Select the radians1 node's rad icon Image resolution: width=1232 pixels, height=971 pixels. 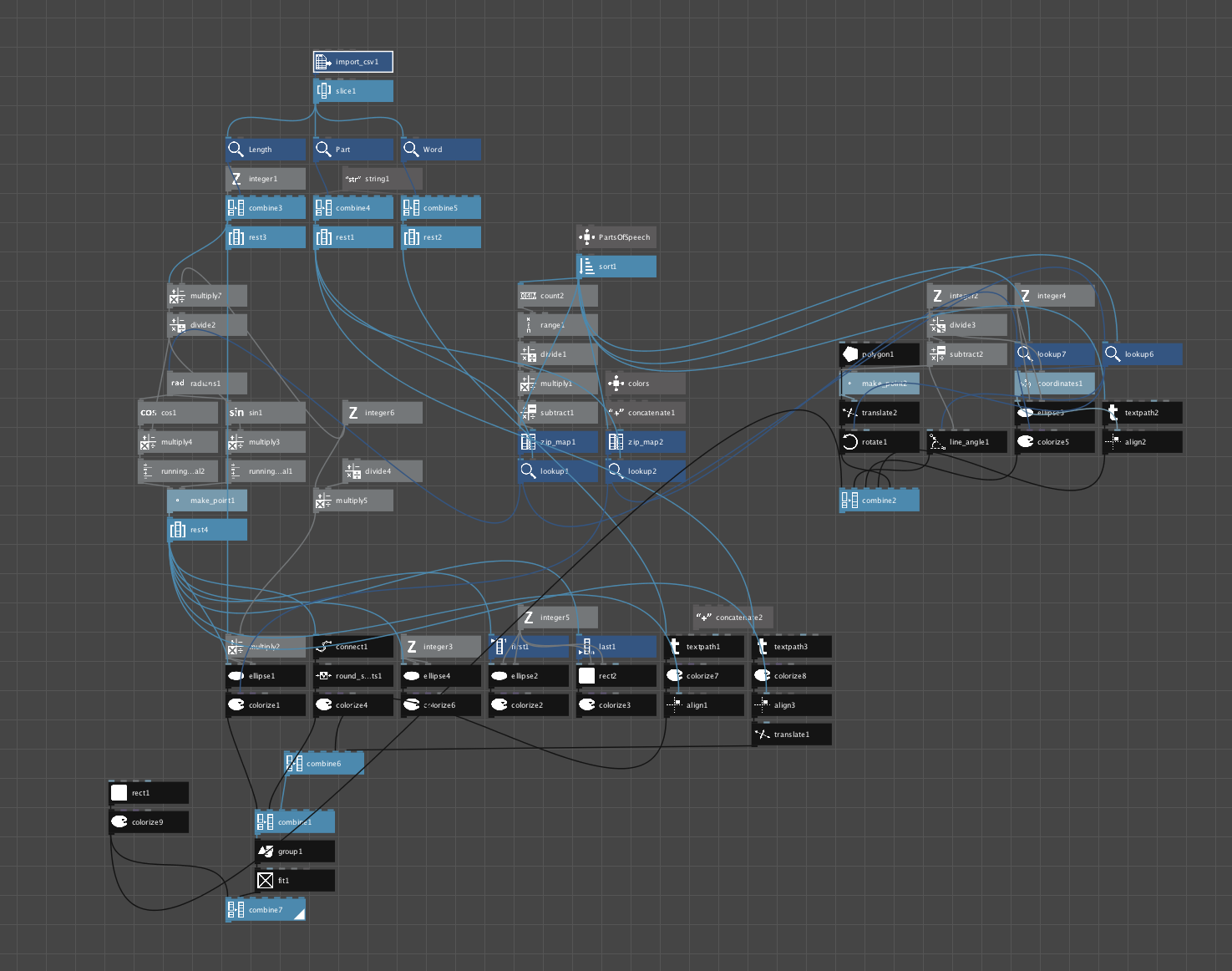click(x=177, y=384)
